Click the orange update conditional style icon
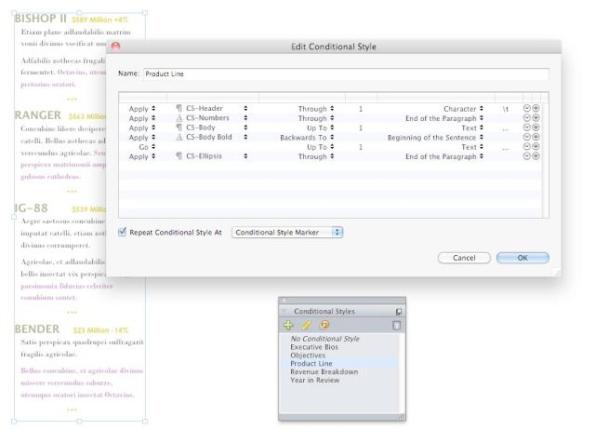 point(324,325)
